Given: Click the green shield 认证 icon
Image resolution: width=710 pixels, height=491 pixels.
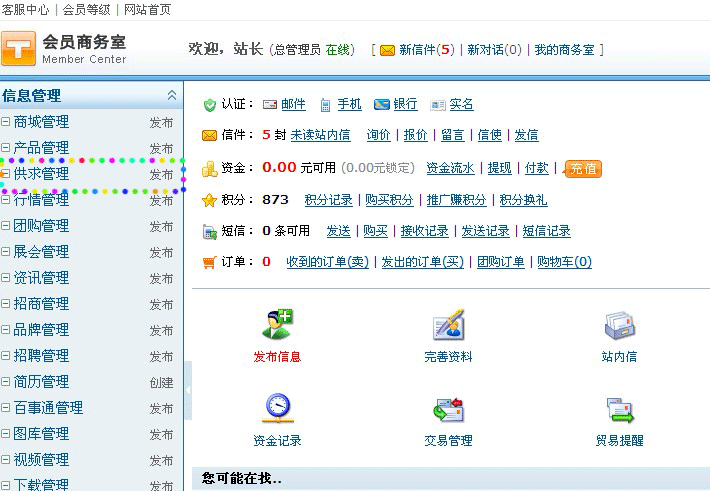Looking at the screenshot, I should click(x=209, y=105).
